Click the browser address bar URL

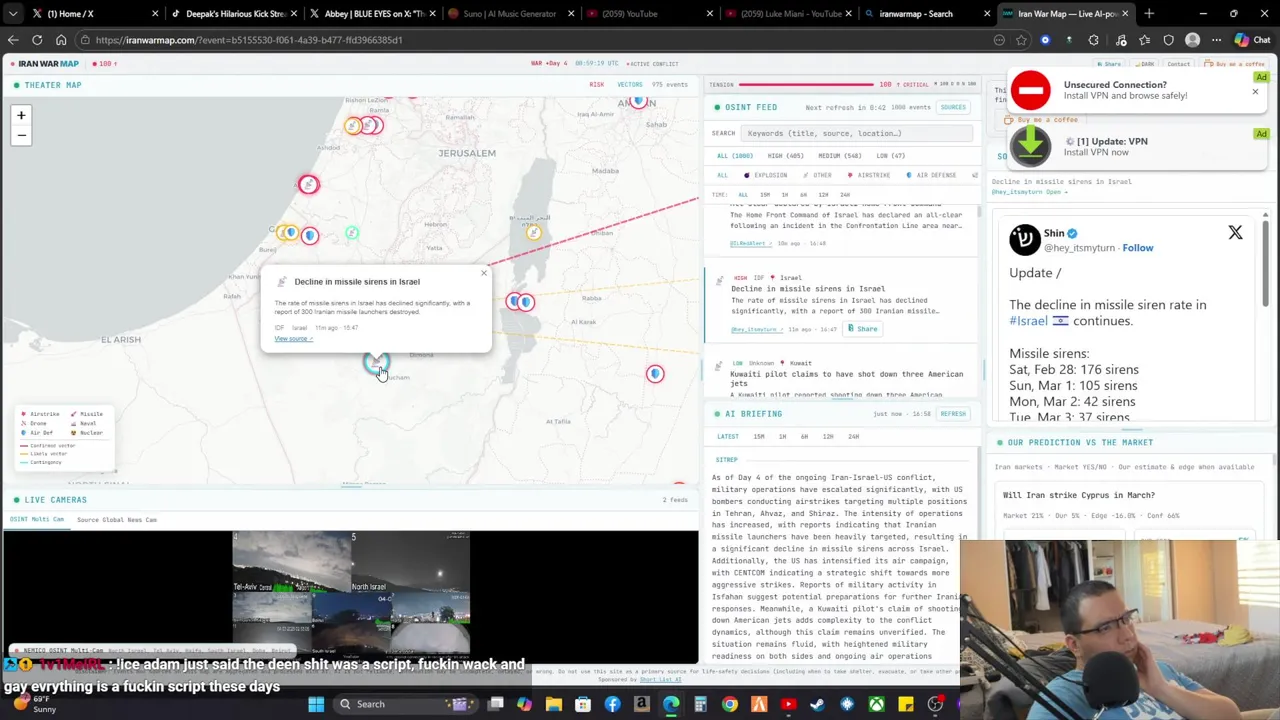pos(249,40)
